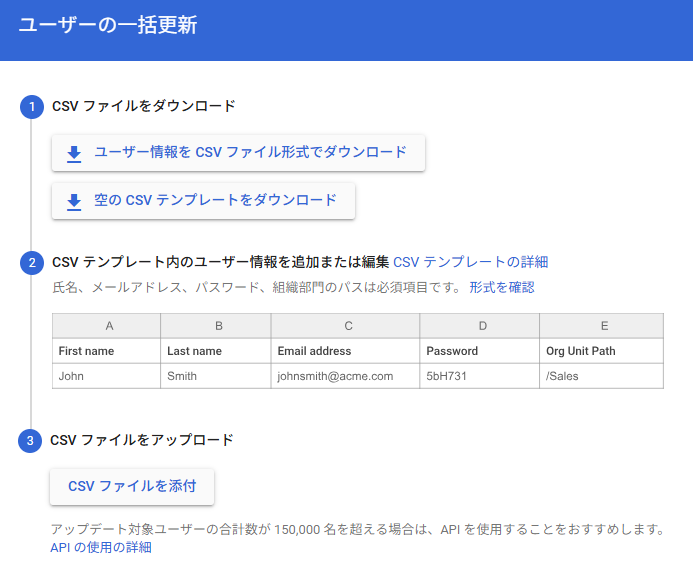Select the step 1 number circle
The width and height of the screenshot is (693, 567).
click(31, 106)
